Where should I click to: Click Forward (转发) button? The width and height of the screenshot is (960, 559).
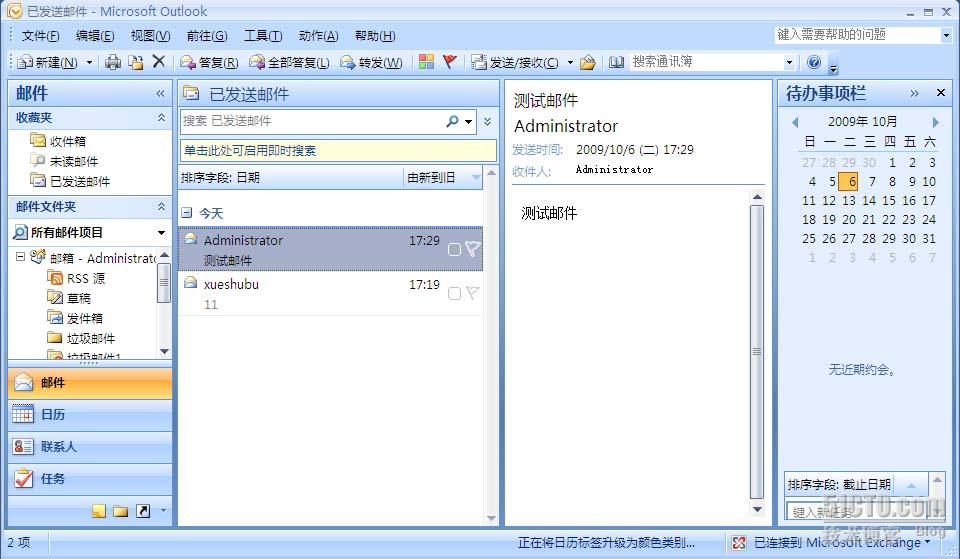(371, 62)
